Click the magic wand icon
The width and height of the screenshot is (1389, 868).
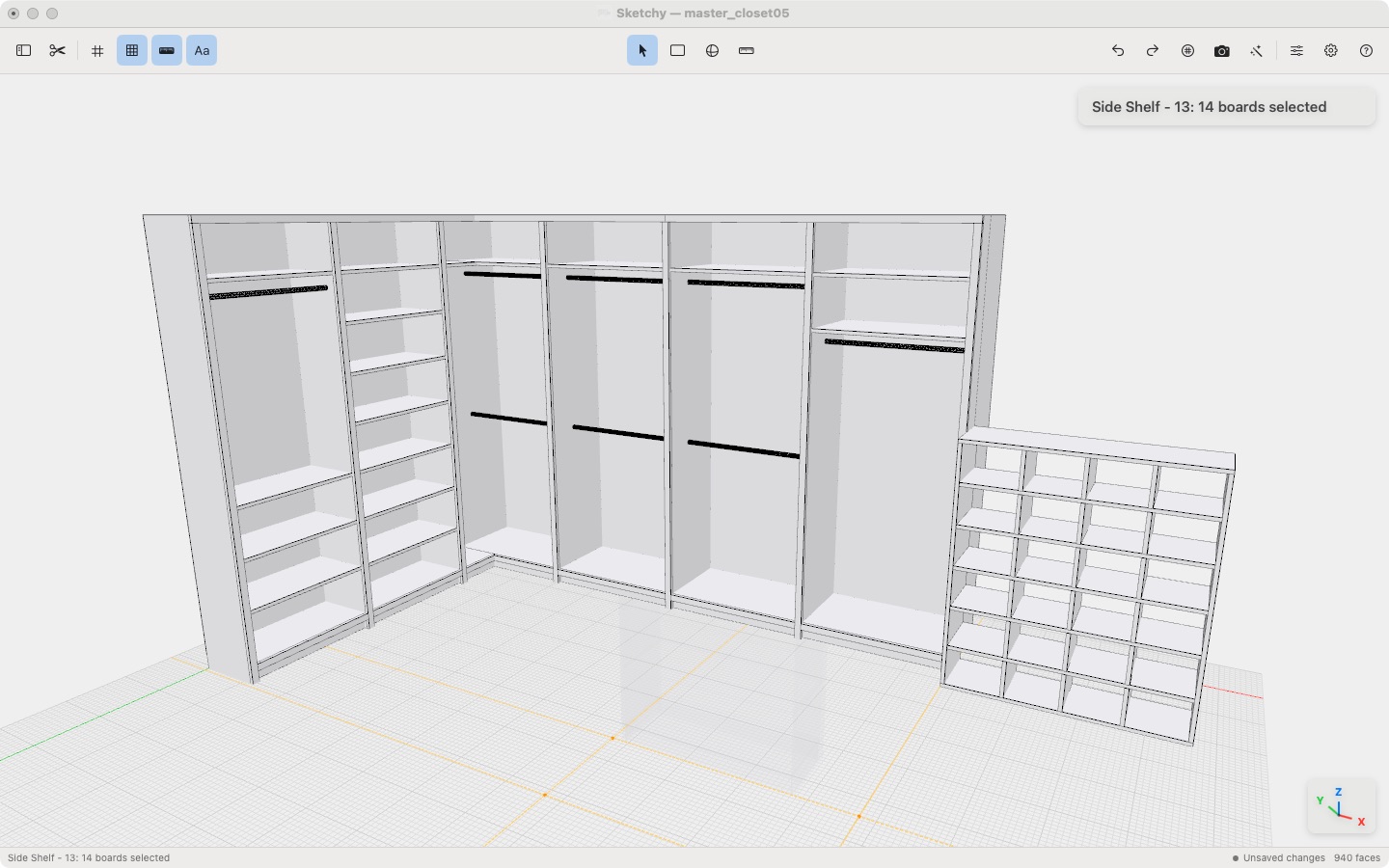(x=1257, y=51)
